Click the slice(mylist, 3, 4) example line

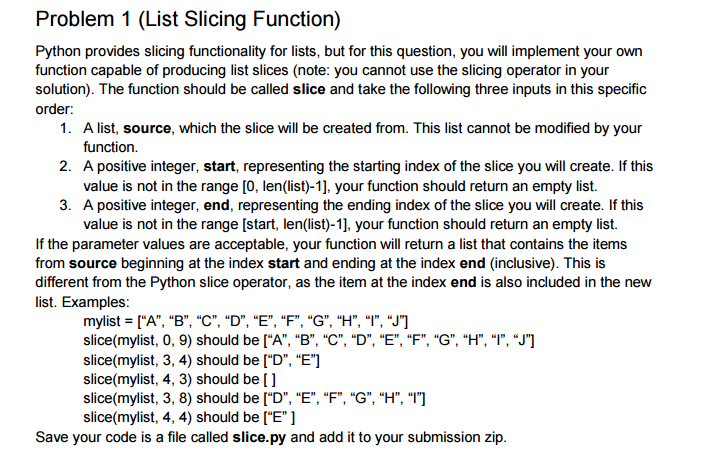click(201, 360)
